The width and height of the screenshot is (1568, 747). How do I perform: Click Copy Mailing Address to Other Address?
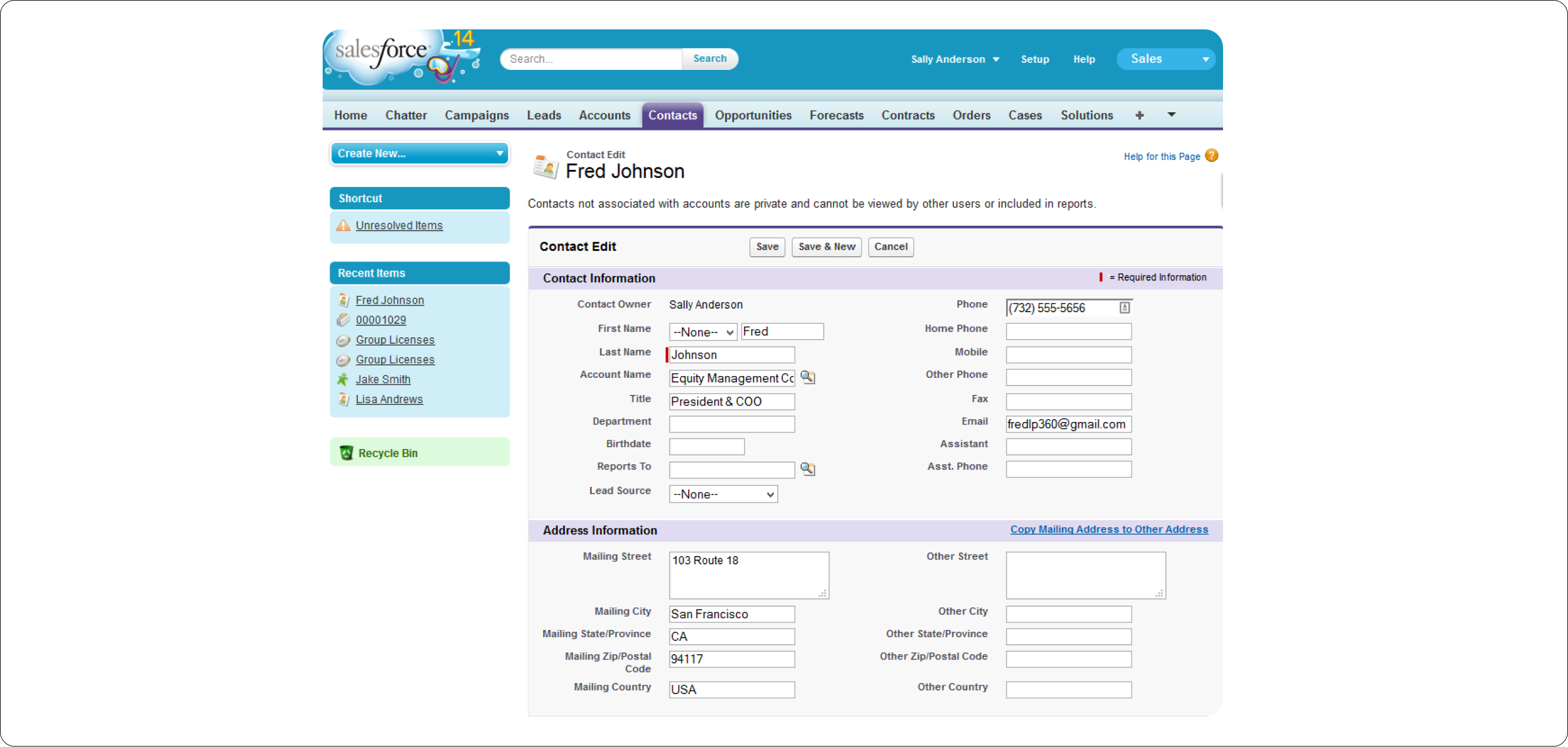point(1108,529)
